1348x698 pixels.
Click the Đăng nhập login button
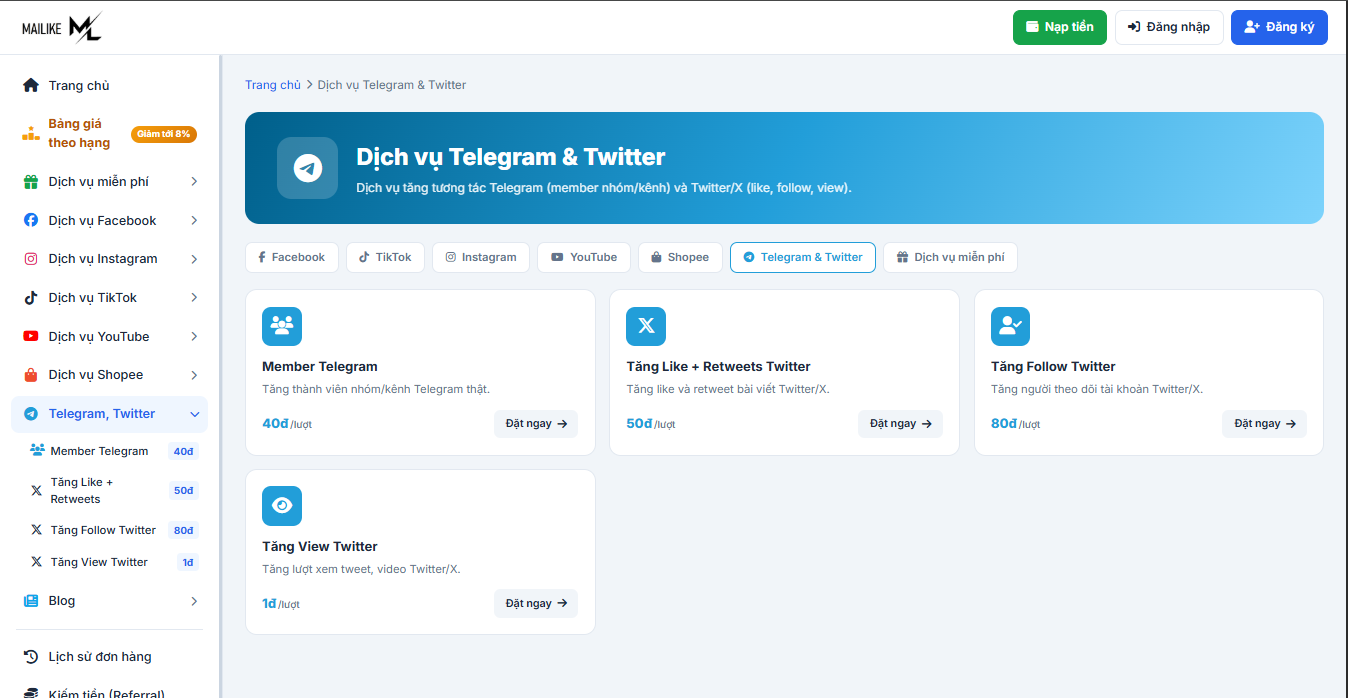(1169, 27)
